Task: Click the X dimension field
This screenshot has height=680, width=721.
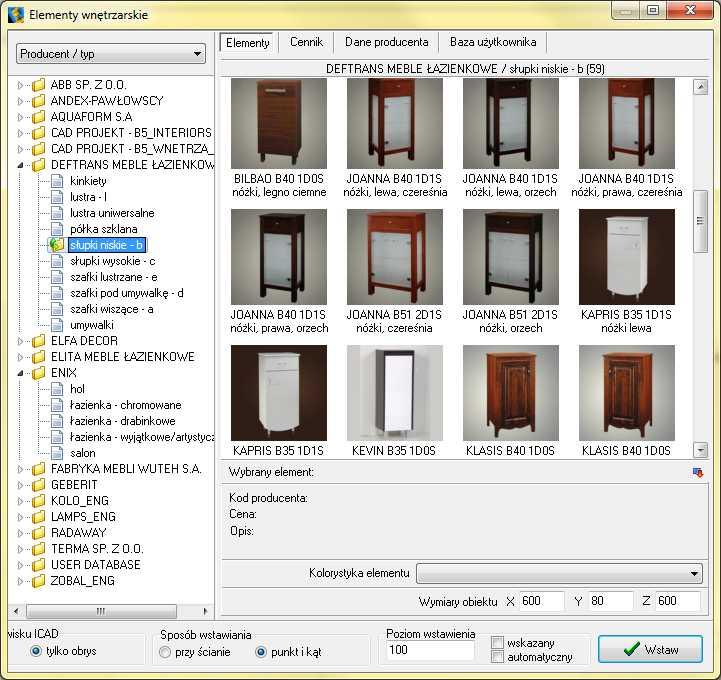Action: click(x=542, y=601)
